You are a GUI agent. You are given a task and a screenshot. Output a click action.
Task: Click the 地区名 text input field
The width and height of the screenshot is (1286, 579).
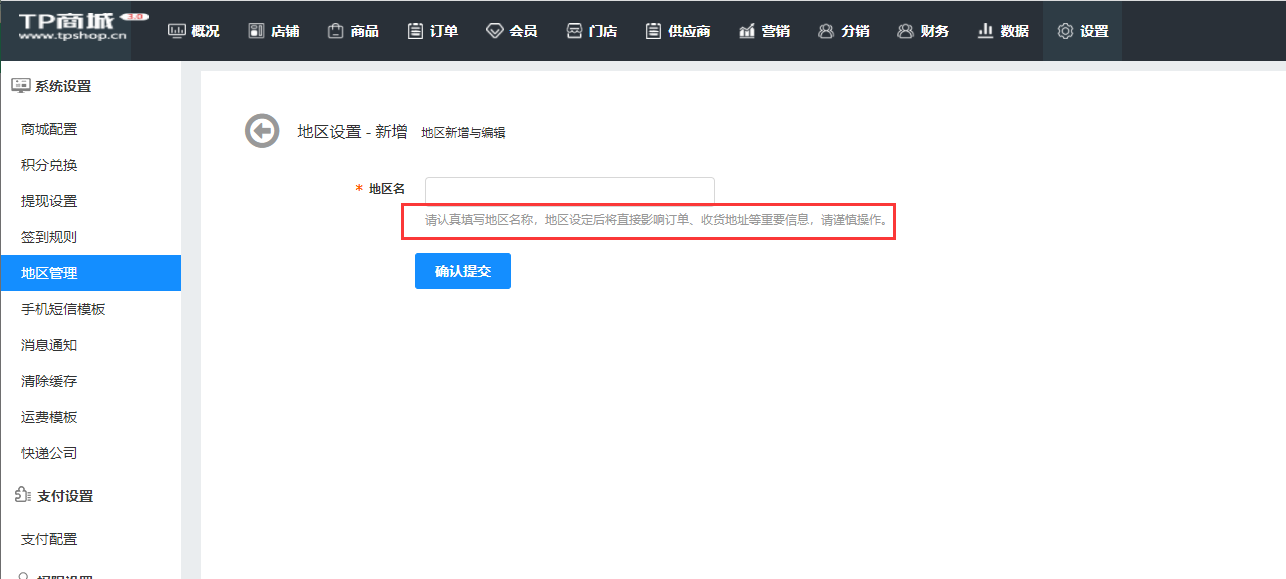(x=569, y=190)
